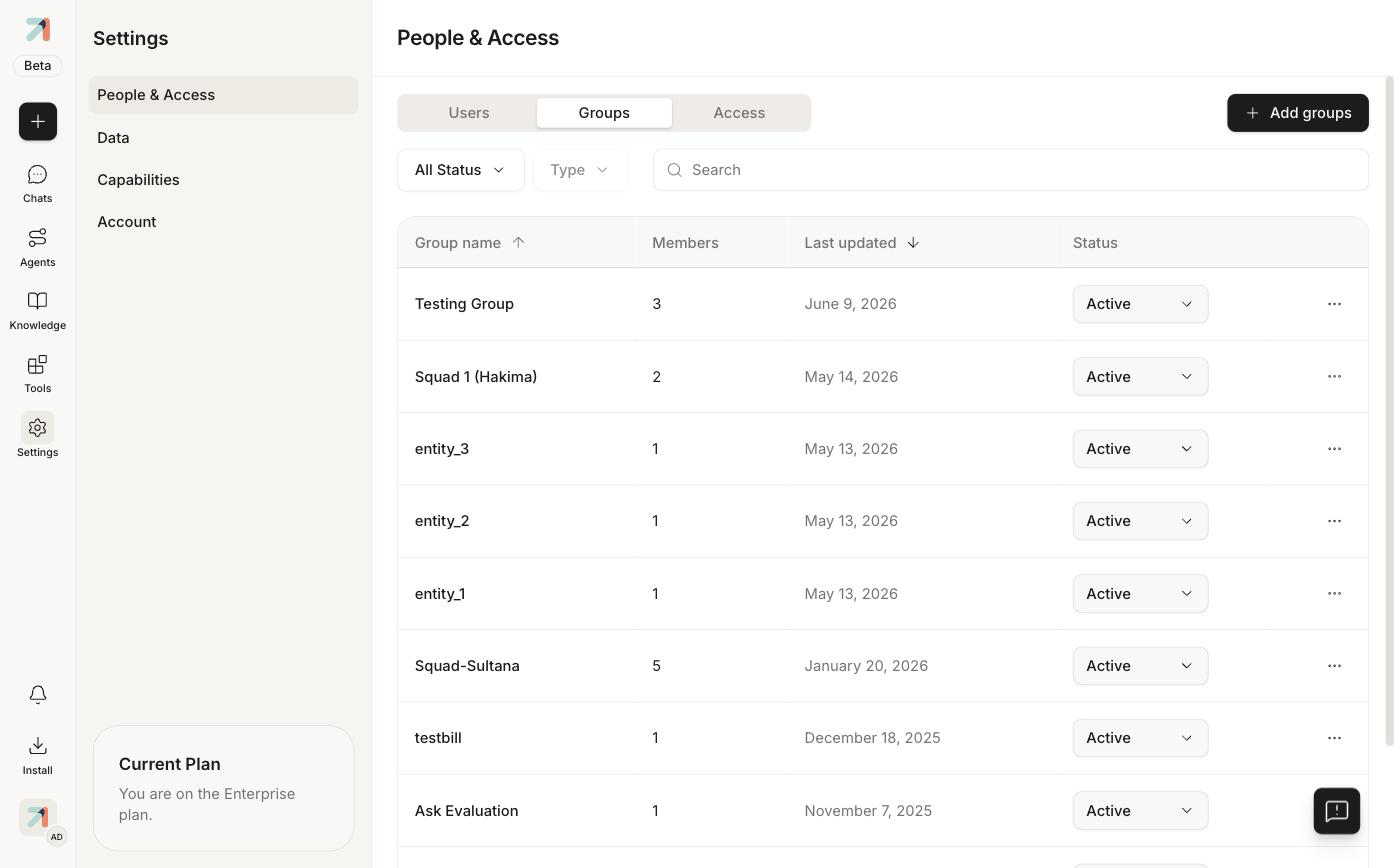Switch to the Access tab
Image resolution: width=1394 pixels, height=868 pixels.
[739, 113]
